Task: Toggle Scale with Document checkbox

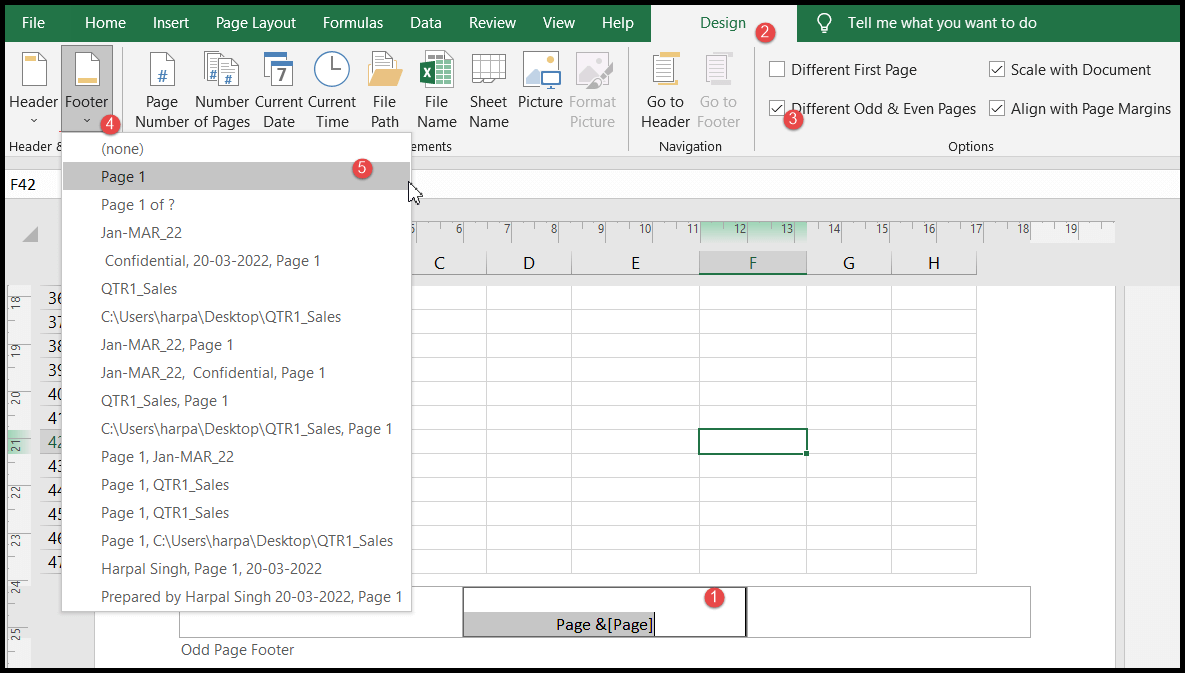Action: tap(997, 70)
